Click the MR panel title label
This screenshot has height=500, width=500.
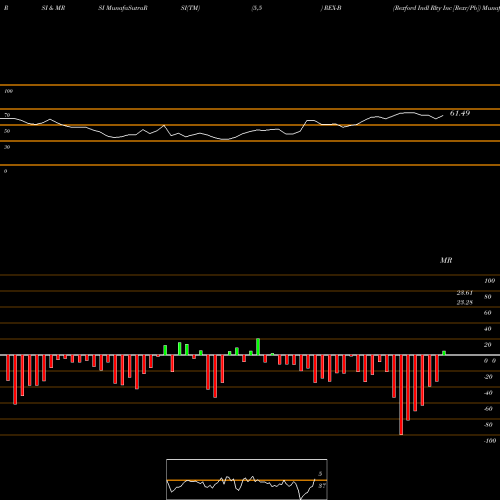pyautogui.click(x=446, y=260)
